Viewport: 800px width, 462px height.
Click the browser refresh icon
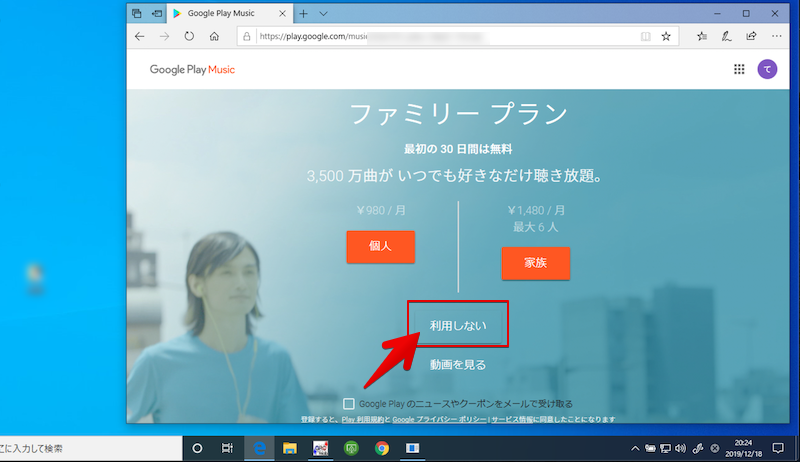point(189,36)
